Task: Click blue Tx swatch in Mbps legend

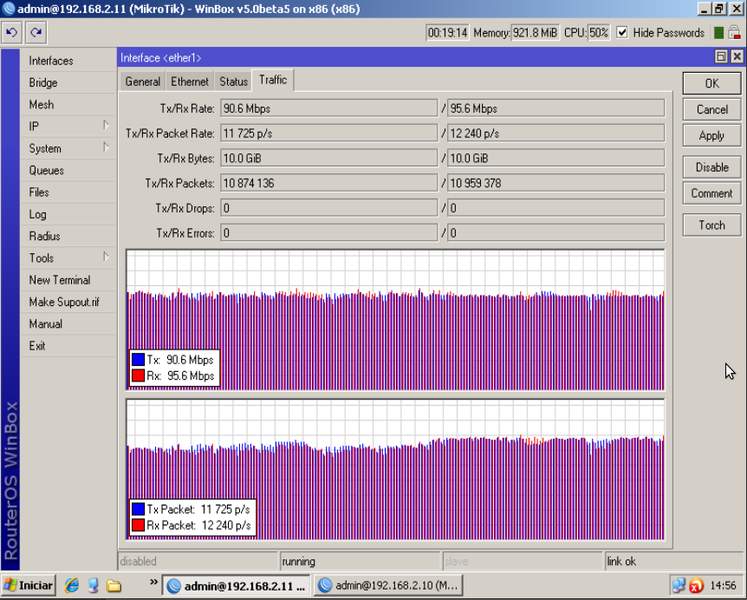Action: (138, 359)
